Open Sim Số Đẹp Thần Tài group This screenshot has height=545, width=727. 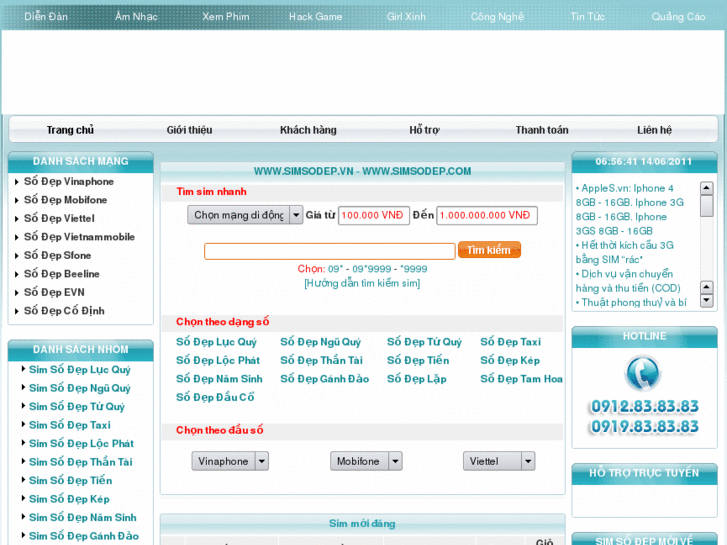(x=81, y=462)
